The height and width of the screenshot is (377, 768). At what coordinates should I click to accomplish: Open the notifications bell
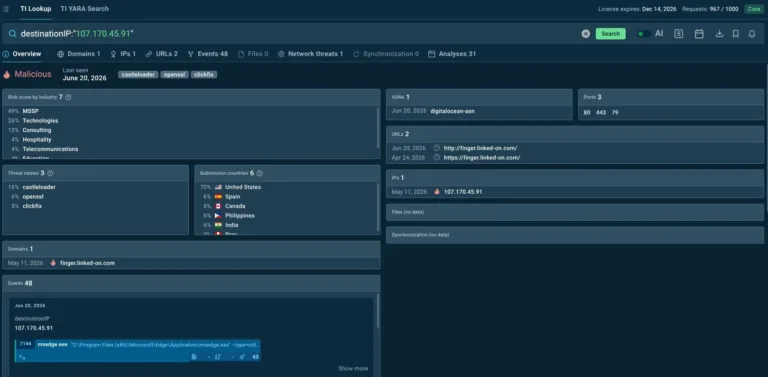(751, 34)
